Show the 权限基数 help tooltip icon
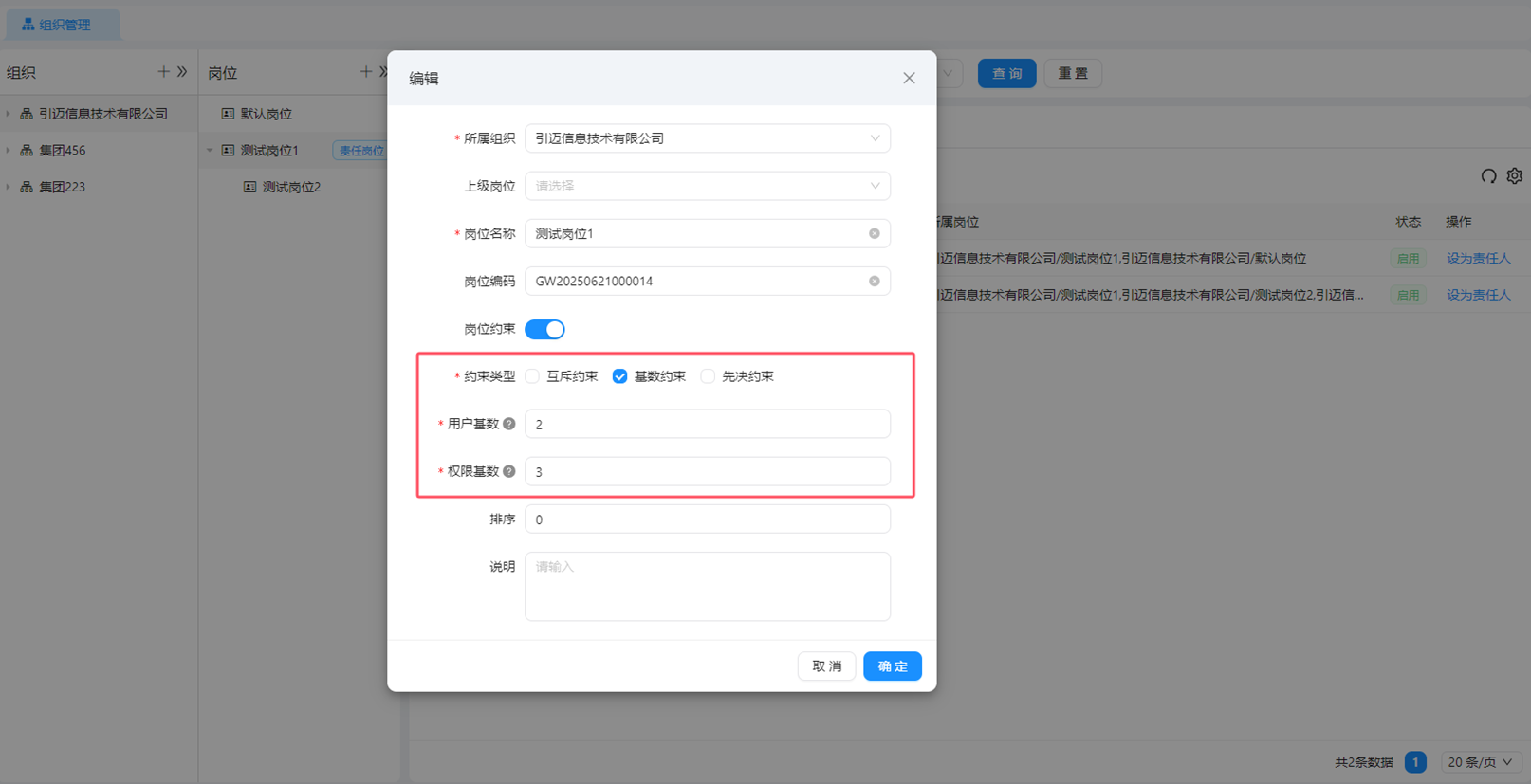This screenshot has height=784, width=1531. click(x=509, y=471)
